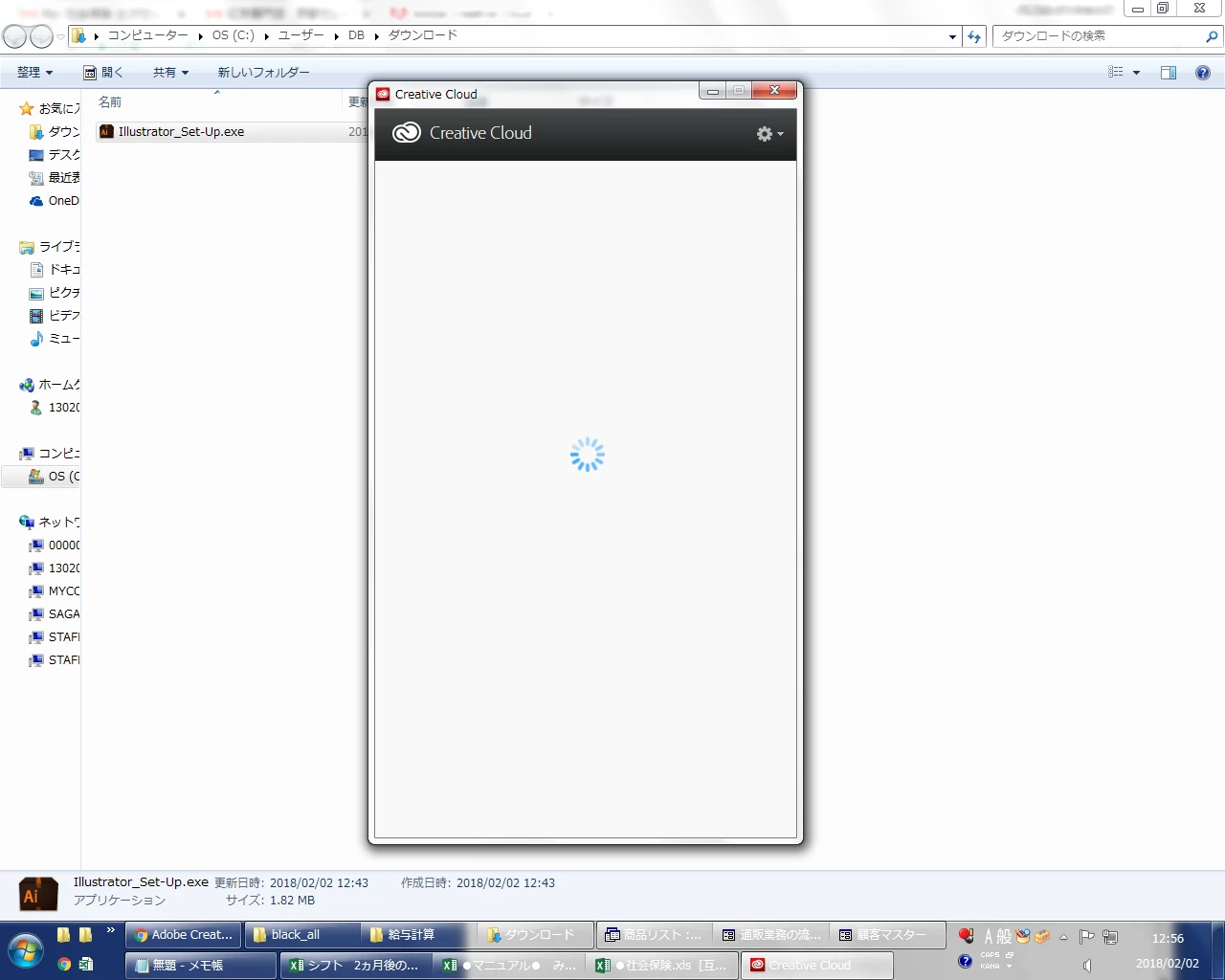Switch to the Adobe Creat... Chrome taskbar button

tap(184, 935)
